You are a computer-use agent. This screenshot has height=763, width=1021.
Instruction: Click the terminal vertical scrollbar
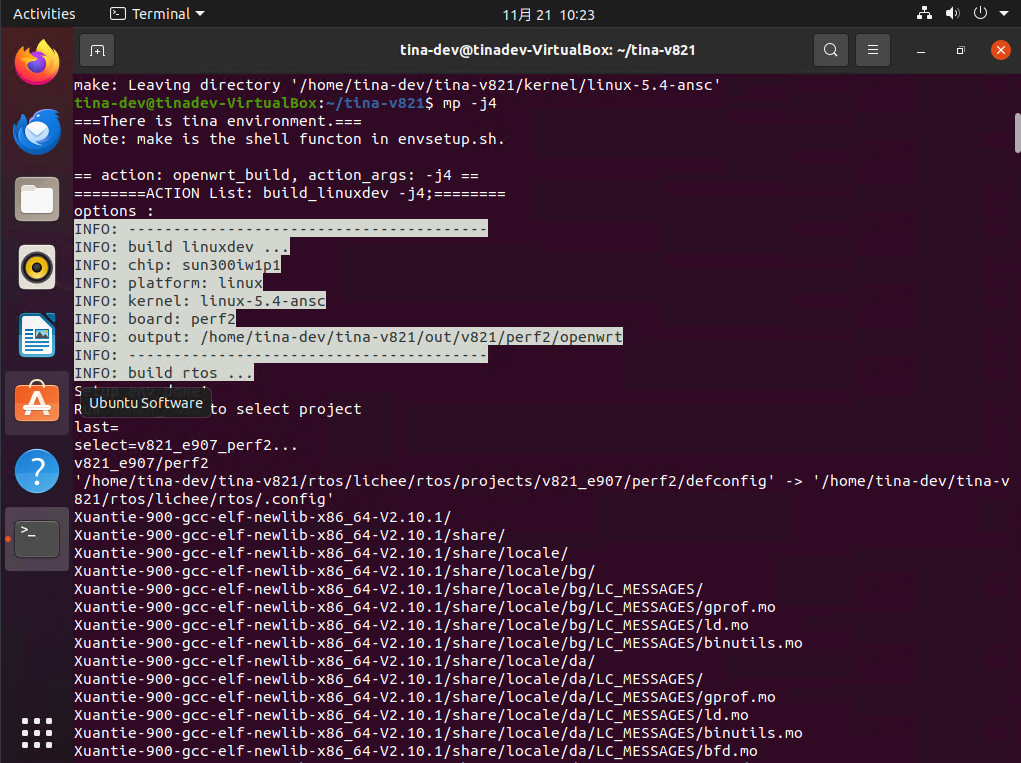1017,130
